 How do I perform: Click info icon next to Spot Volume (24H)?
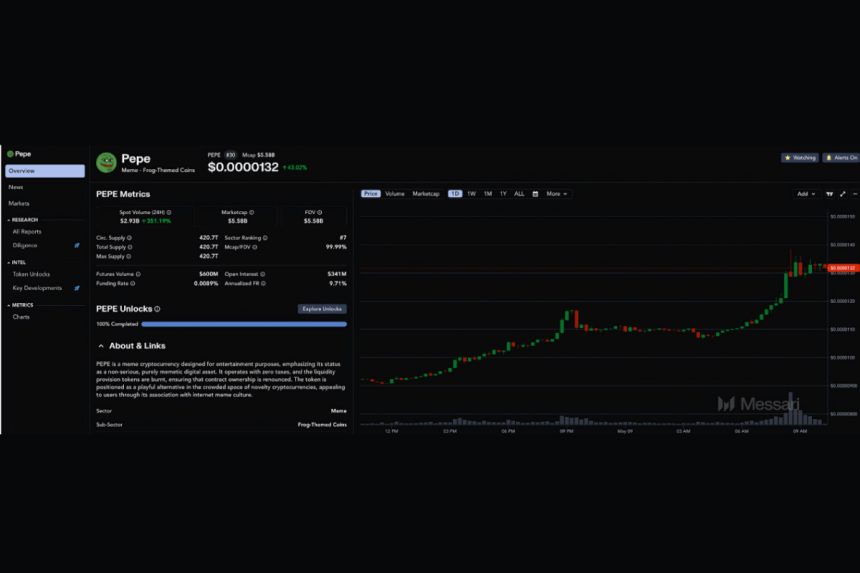tap(169, 212)
